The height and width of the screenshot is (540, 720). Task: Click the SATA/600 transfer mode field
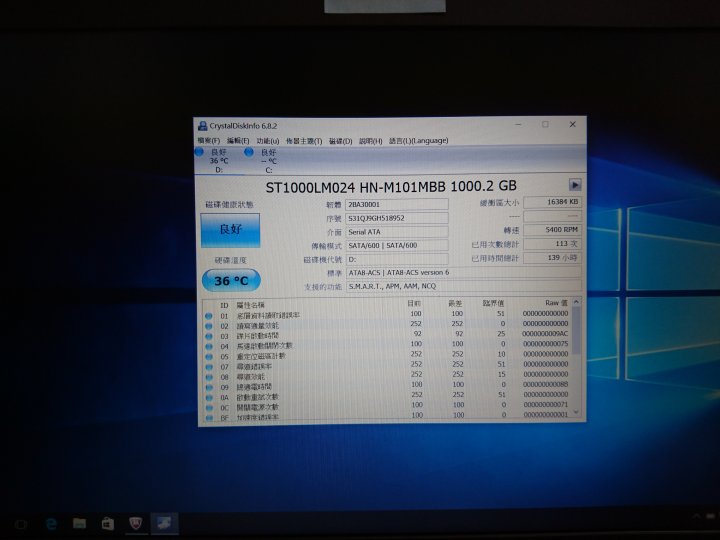(x=397, y=246)
